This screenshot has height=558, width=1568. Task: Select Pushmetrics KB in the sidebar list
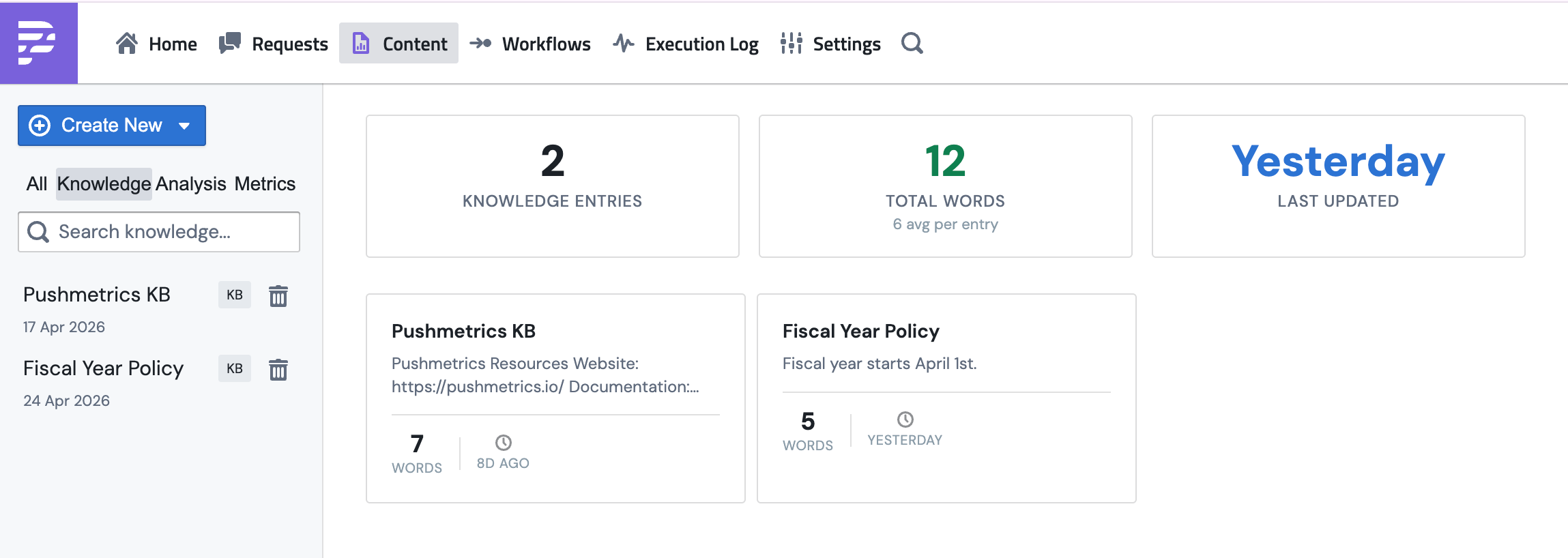tap(97, 295)
